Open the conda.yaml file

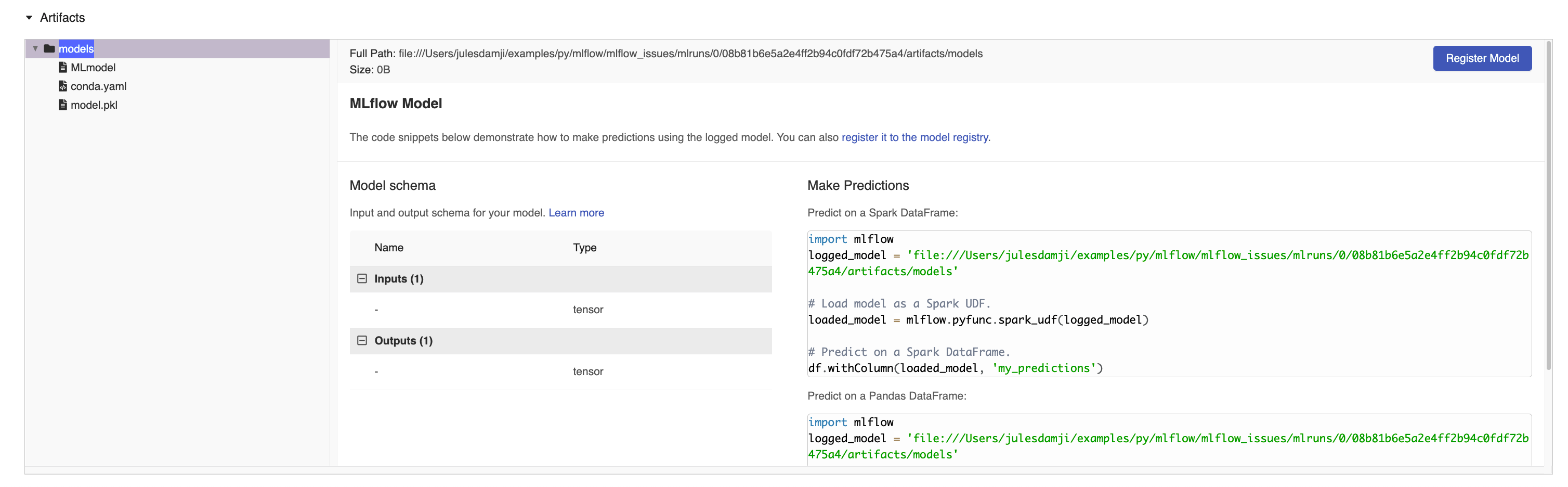tap(99, 86)
